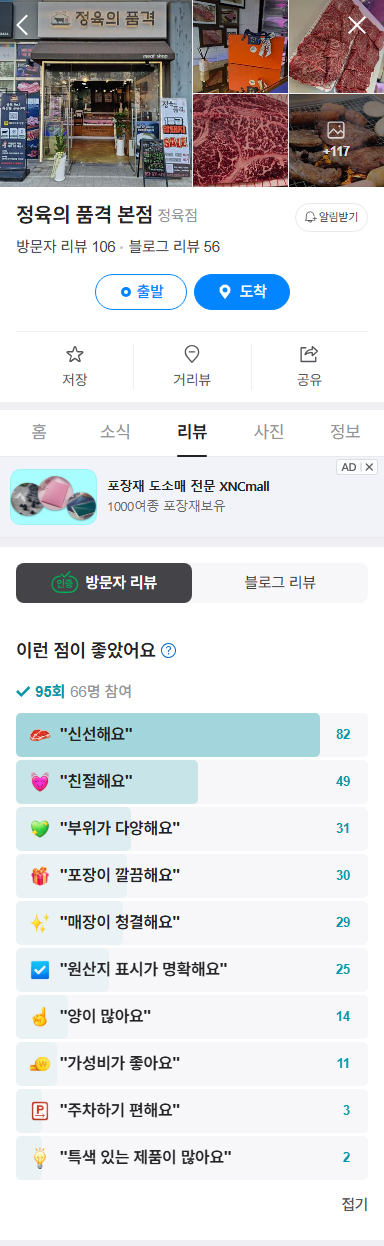Select the 방문자 리뷰 toggle
Screen dimensions: 384x1246
click(104, 582)
